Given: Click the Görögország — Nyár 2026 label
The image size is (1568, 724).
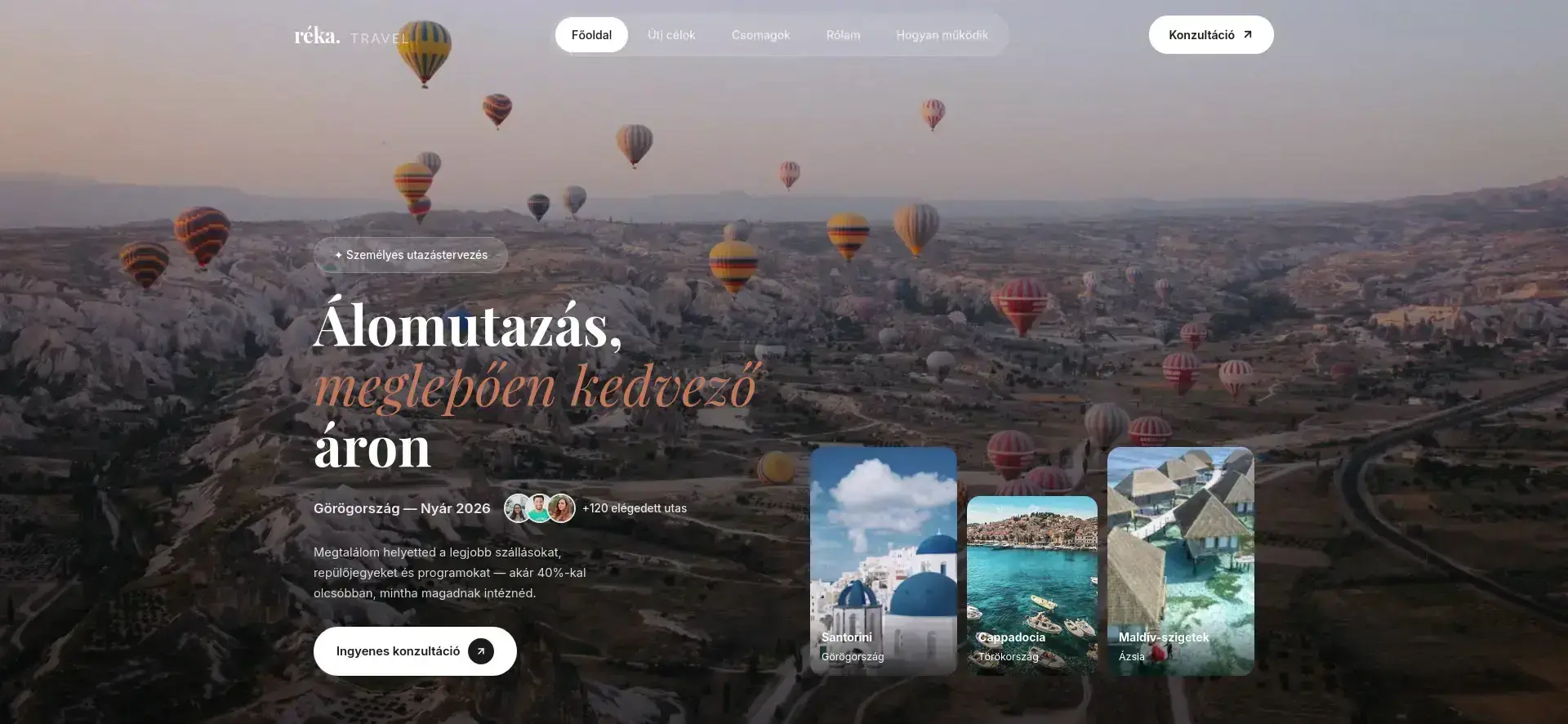Looking at the screenshot, I should click(402, 508).
